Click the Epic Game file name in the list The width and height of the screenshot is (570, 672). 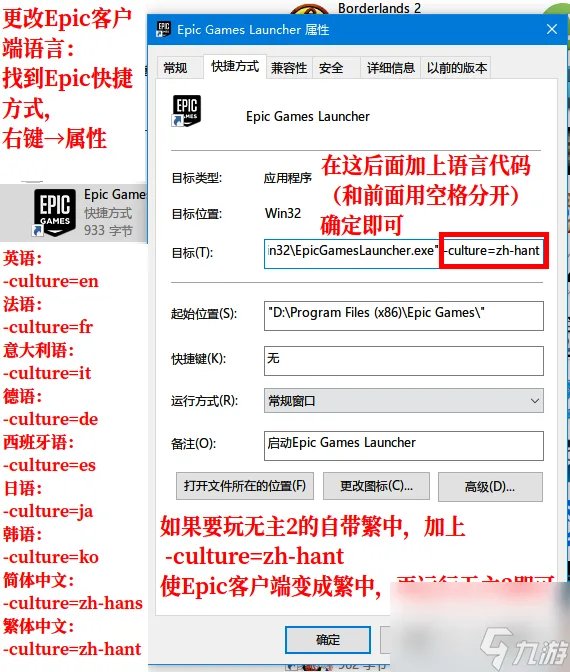pos(115,195)
